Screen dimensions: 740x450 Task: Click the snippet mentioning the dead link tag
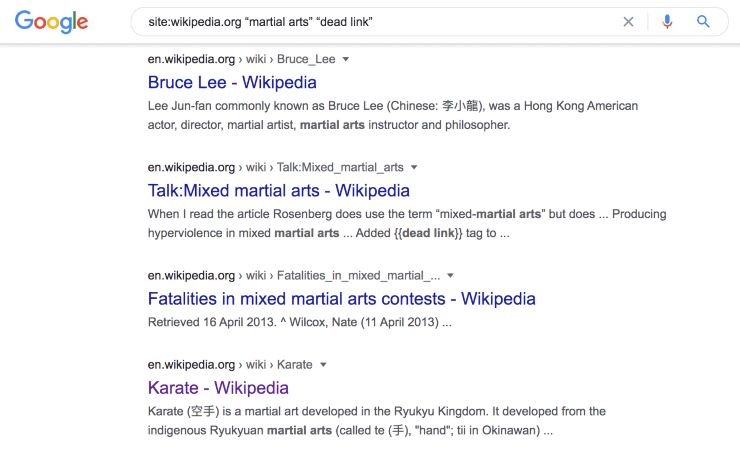click(406, 224)
